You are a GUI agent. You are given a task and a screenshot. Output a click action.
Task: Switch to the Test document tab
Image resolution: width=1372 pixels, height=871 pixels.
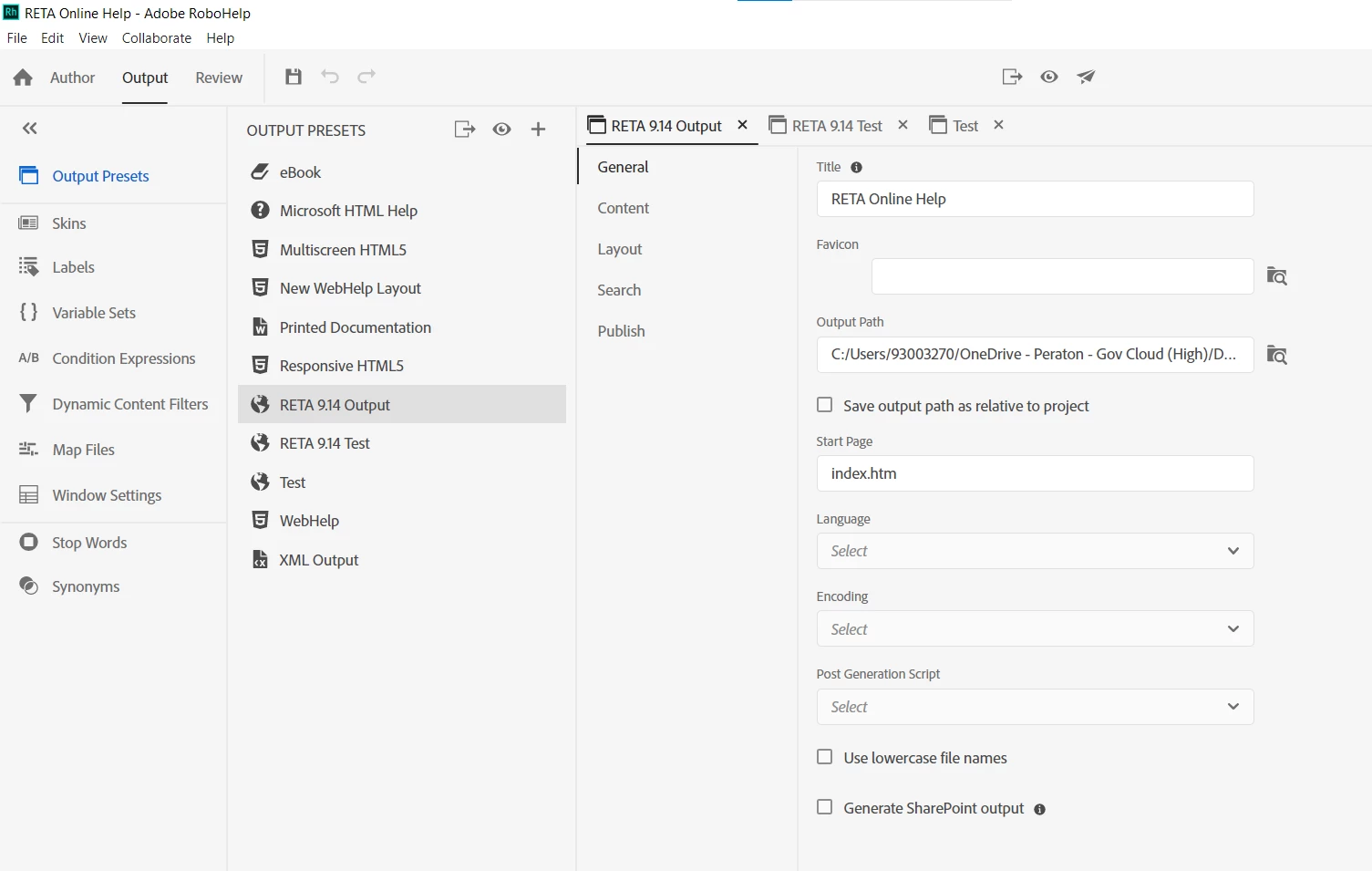pos(954,126)
